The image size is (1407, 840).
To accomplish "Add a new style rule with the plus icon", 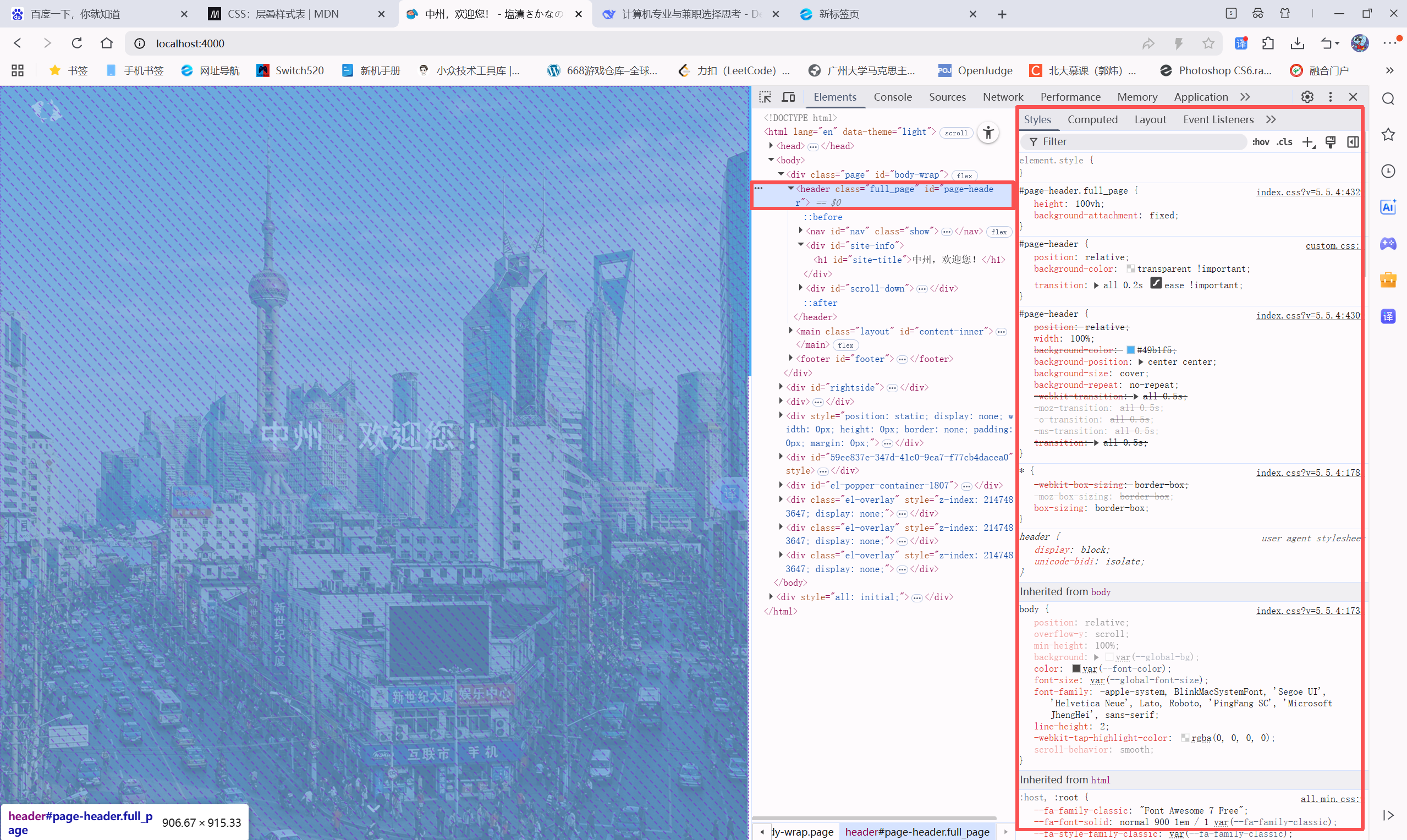I will (1307, 141).
